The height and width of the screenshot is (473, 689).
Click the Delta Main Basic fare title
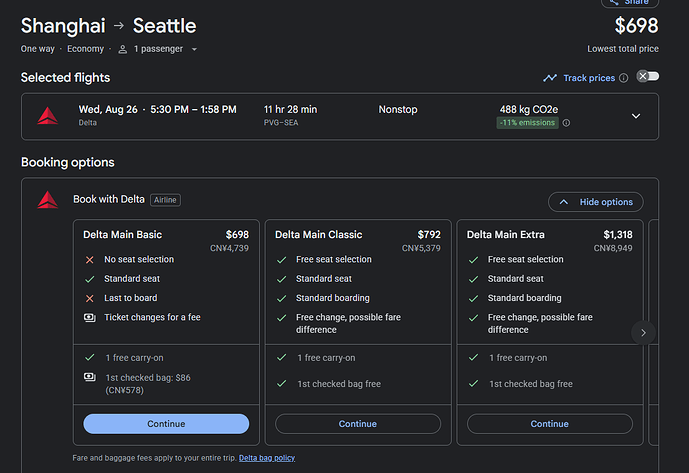(x=123, y=235)
